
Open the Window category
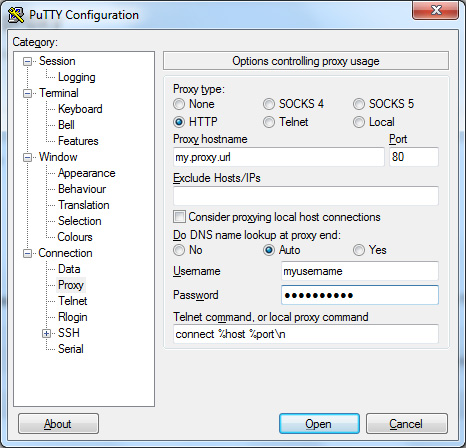(x=58, y=157)
